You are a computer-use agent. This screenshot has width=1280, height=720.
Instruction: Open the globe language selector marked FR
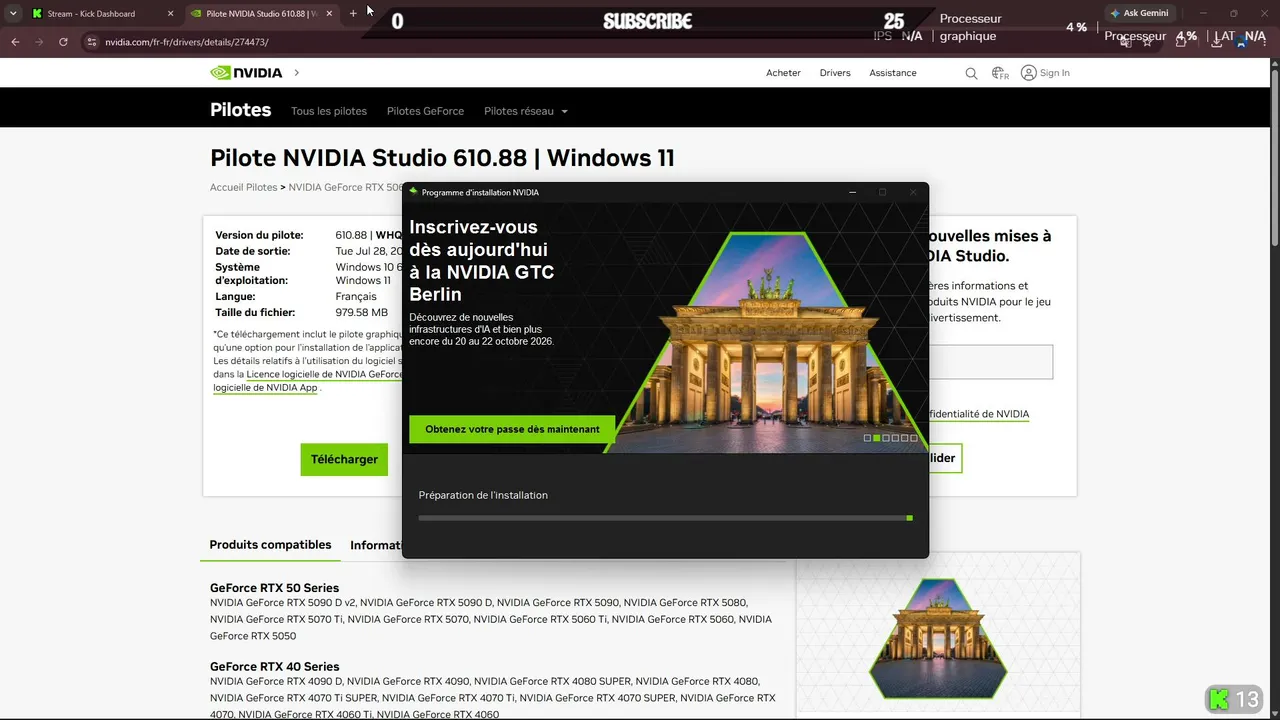(x=1000, y=73)
